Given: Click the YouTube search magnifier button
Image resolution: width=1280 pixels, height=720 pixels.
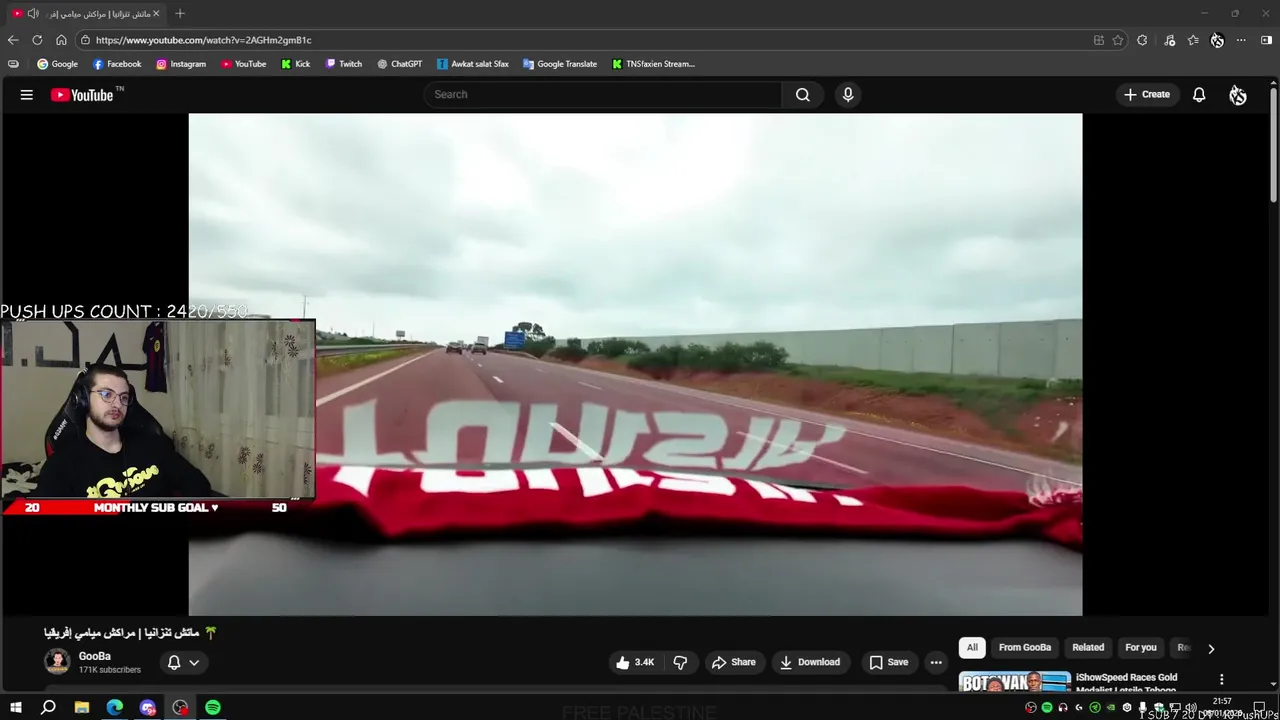Looking at the screenshot, I should point(802,95).
